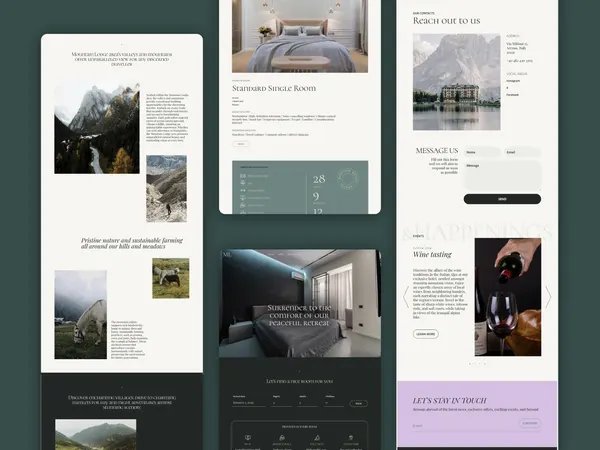
Task: Click the 'LET'S STAY IN TOUCH' heading
Action: [x=449, y=401]
